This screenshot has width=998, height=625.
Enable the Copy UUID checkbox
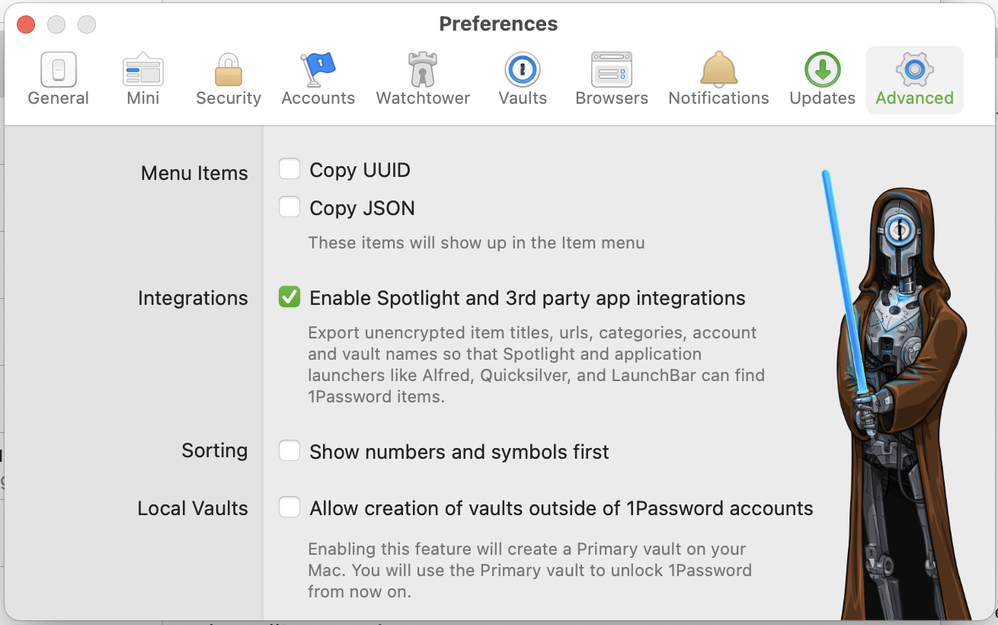coord(290,169)
